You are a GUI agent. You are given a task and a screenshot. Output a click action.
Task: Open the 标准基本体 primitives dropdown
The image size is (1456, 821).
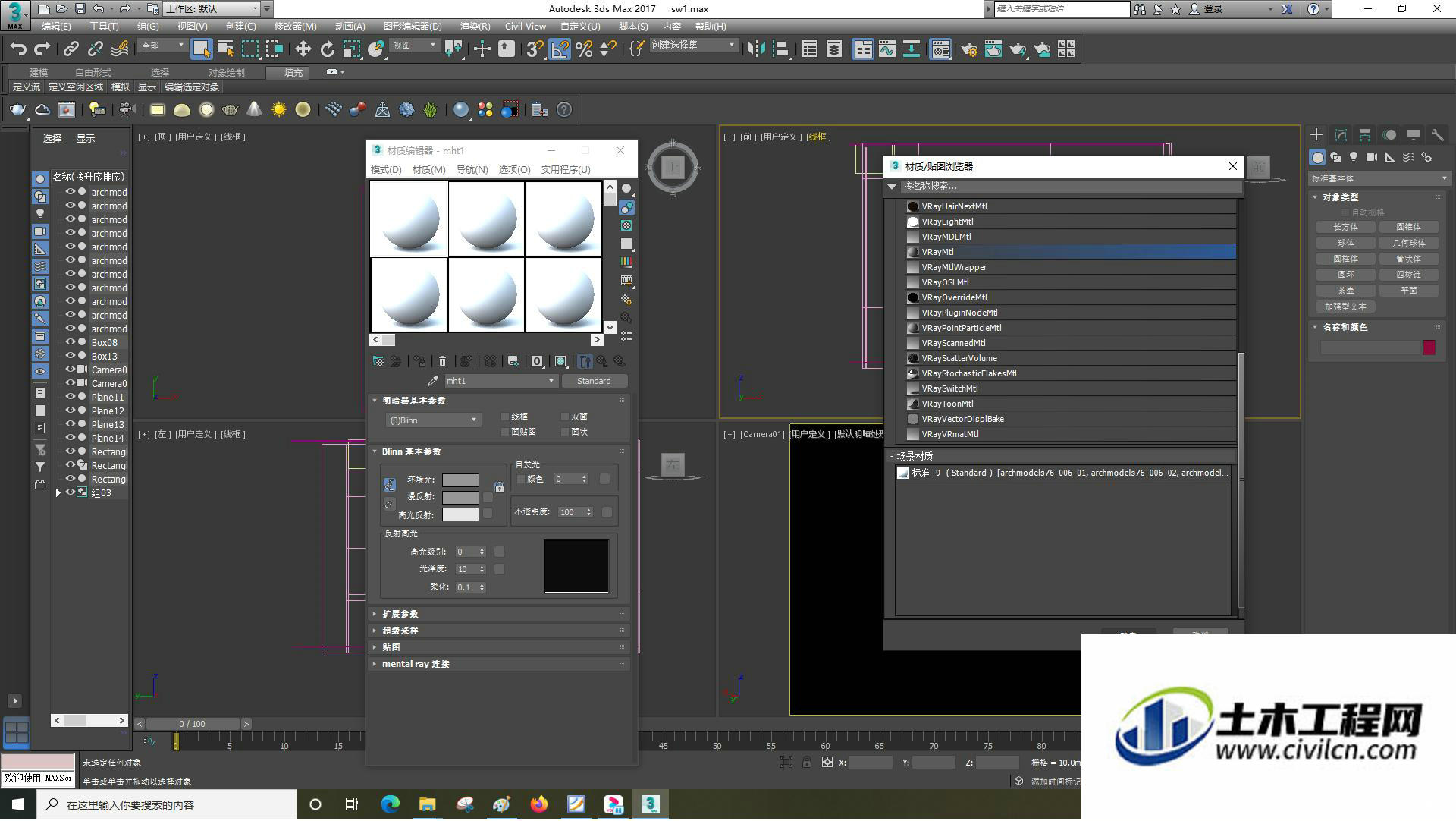pyautogui.click(x=1379, y=178)
